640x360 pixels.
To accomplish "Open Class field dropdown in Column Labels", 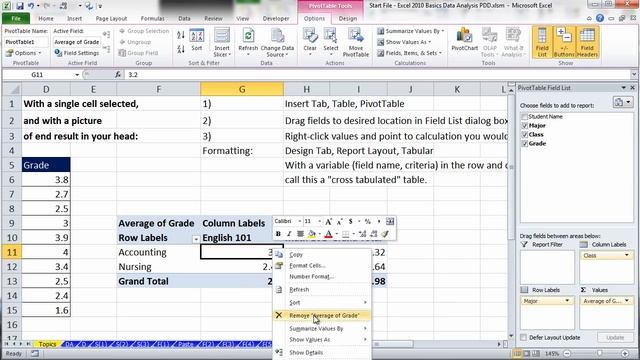I will tap(627, 256).
